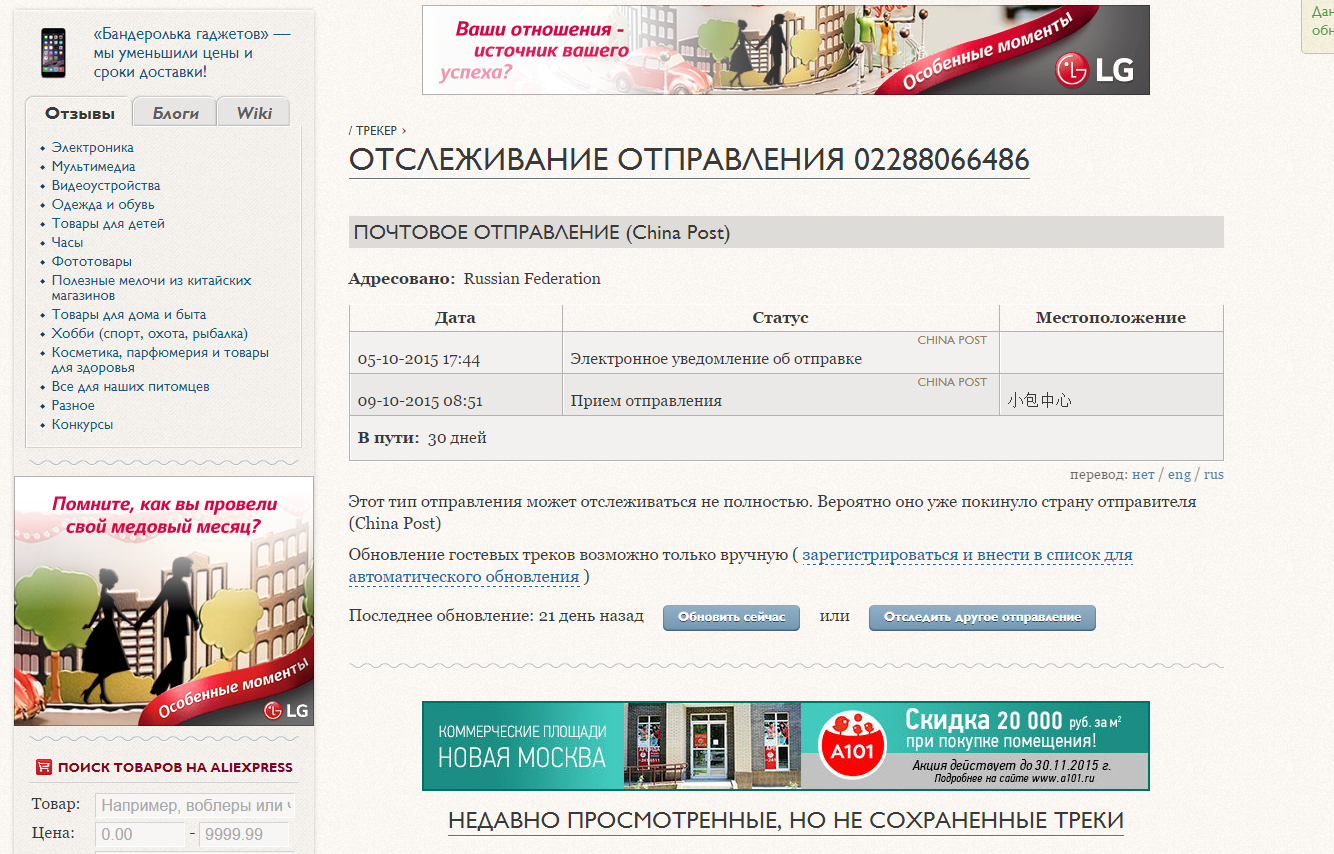The image size is (1334, 854).
Task: Select eng translation option
Action: [x=1179, y=475]
